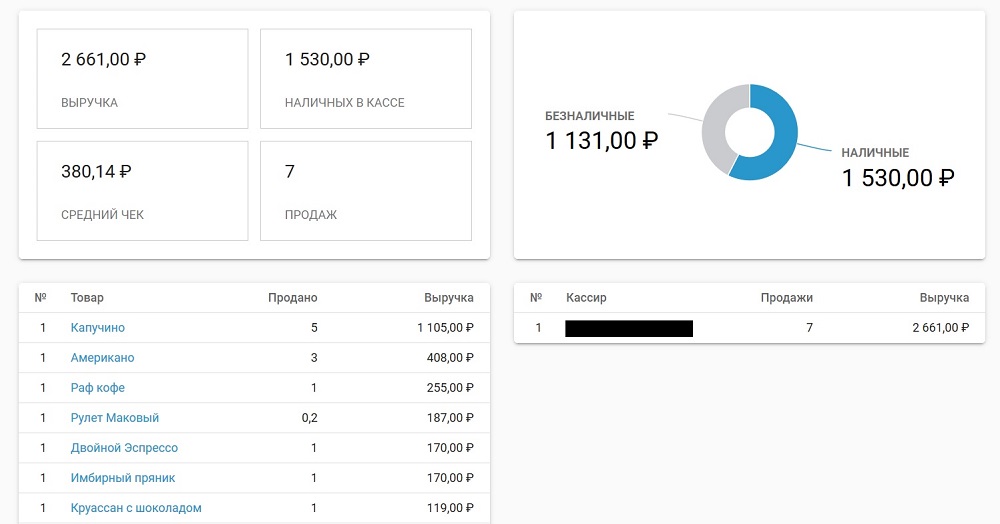This screenshot has width=1000, height=524.
Task: Click the 1 105,00 ₽ revenue cell
Action: [x=446, y=328]
